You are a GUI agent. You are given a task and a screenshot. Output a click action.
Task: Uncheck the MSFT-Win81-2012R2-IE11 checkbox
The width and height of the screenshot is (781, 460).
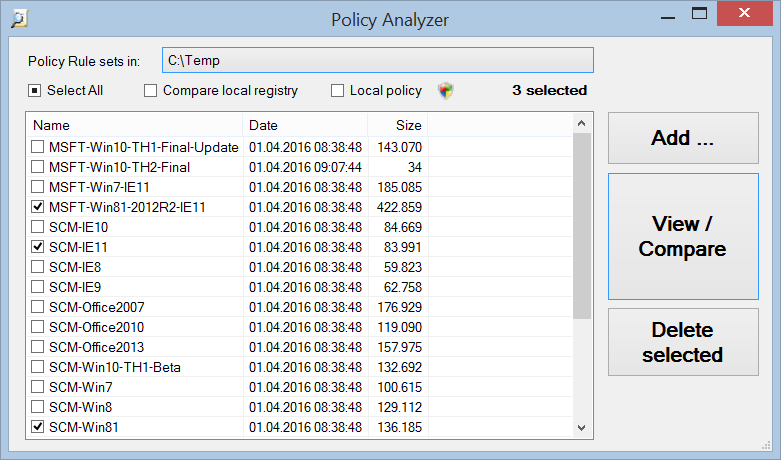point(37,207)
